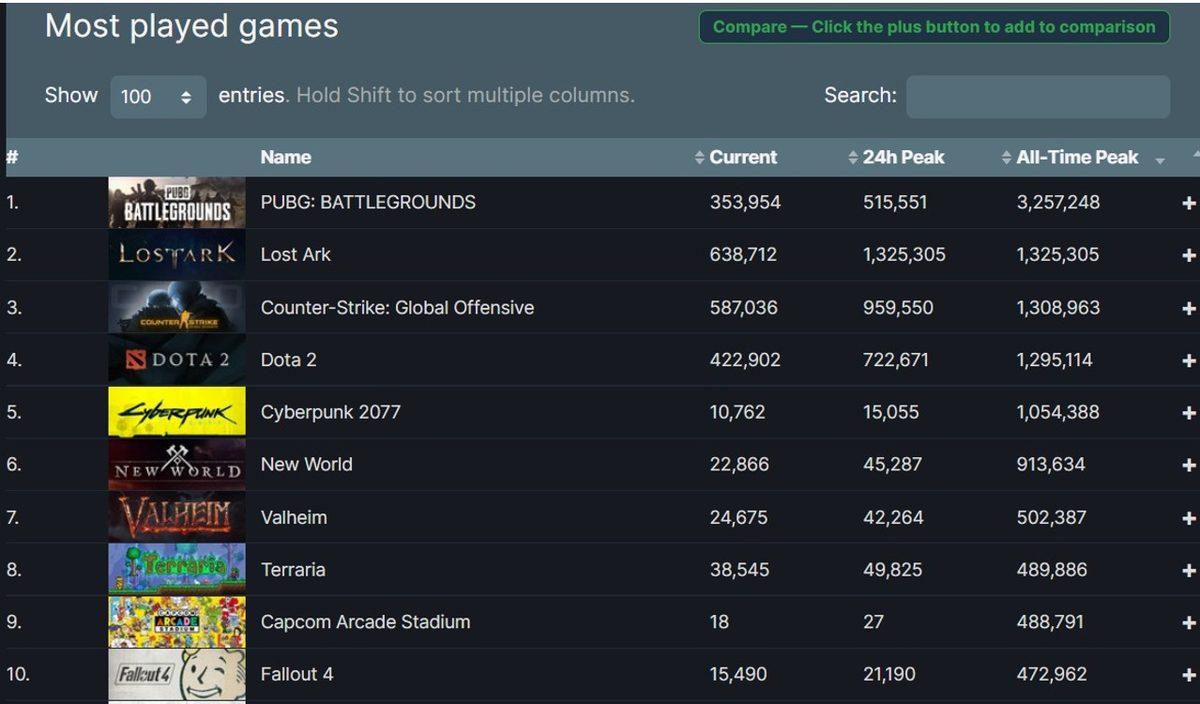The width and height of the screenshot is (1200, 704).
Task: Add Capcom Arcade Stadium to comparison
Action: [1190, 621]
